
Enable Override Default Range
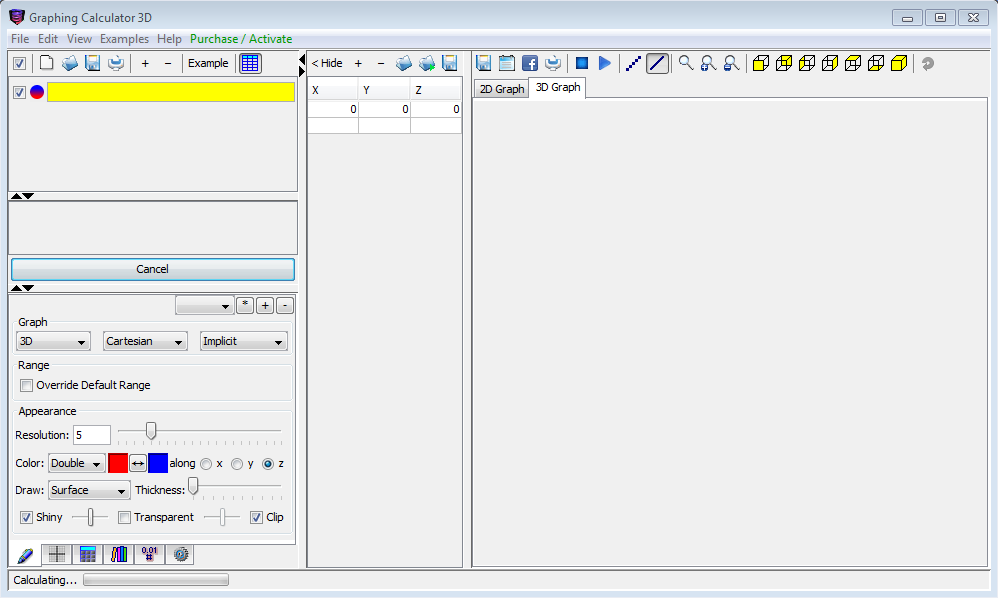pos(26,385)
